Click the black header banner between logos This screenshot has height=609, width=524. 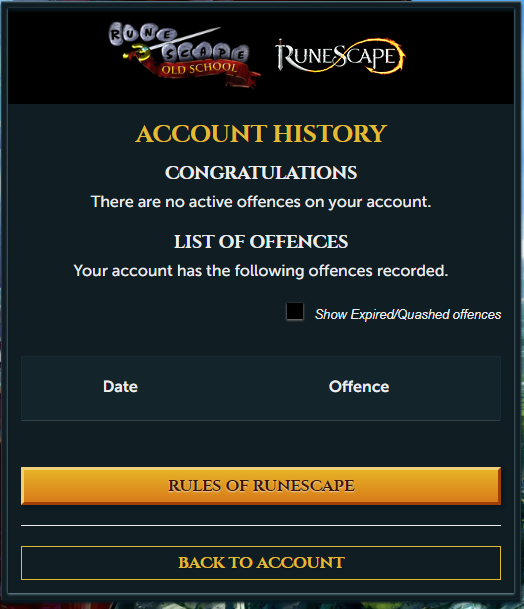267,56
